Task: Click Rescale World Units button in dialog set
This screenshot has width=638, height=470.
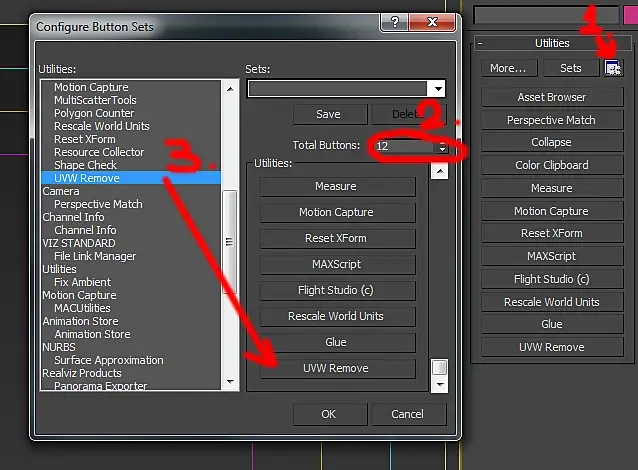Action: tap(338, 317)
